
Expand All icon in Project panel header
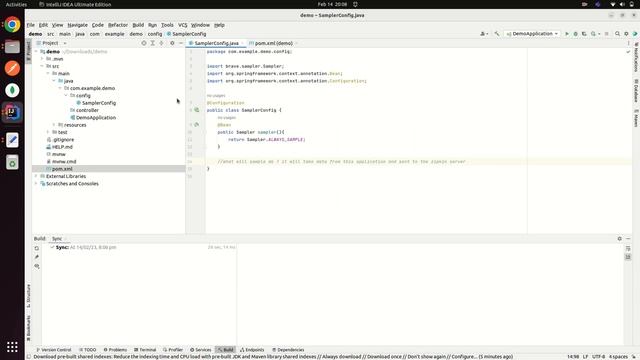pyautogui.click(x=153, y=43)
